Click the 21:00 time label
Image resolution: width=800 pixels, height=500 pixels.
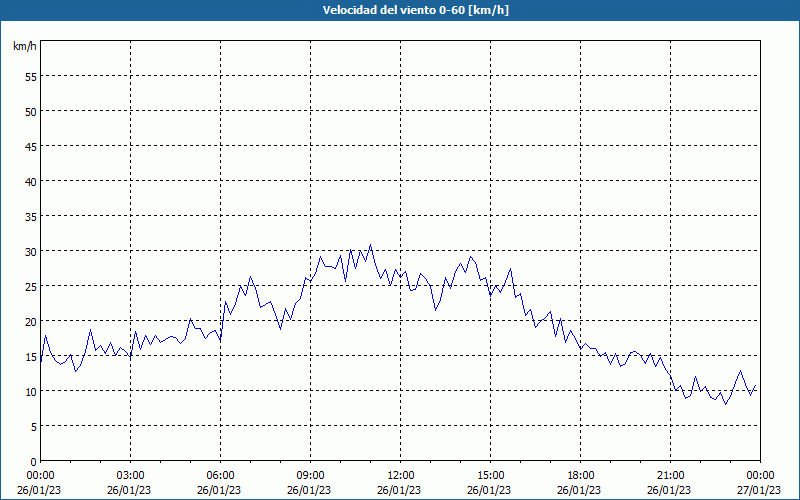point(670,476)
